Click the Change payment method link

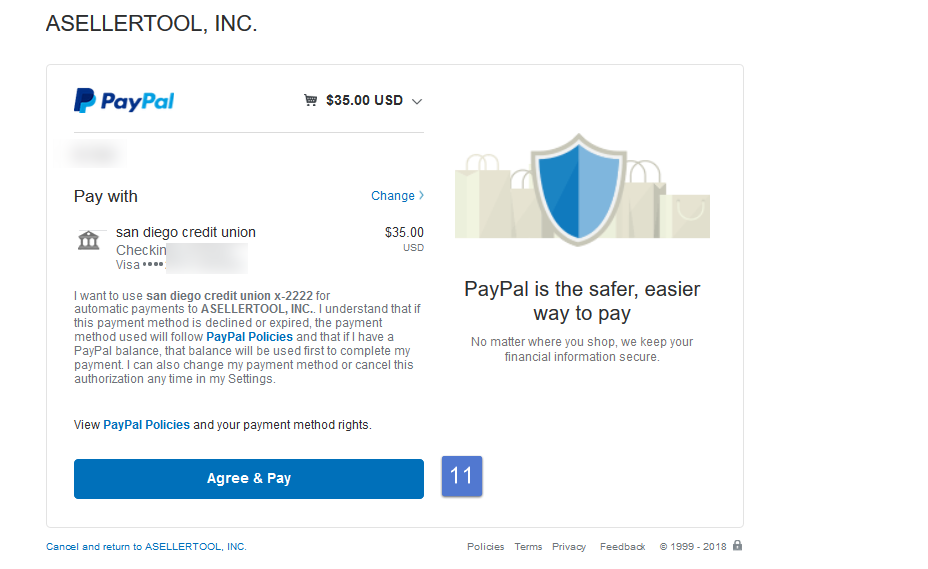(x=392, y=196)
